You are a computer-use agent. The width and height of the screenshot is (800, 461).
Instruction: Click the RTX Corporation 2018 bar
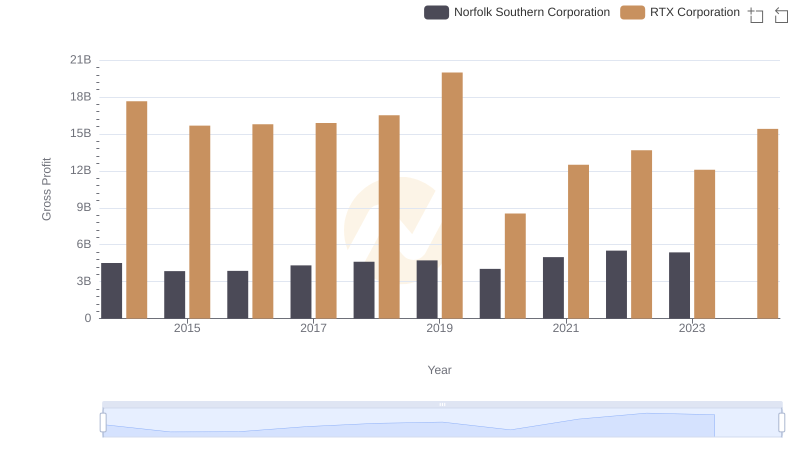[389, 217]
